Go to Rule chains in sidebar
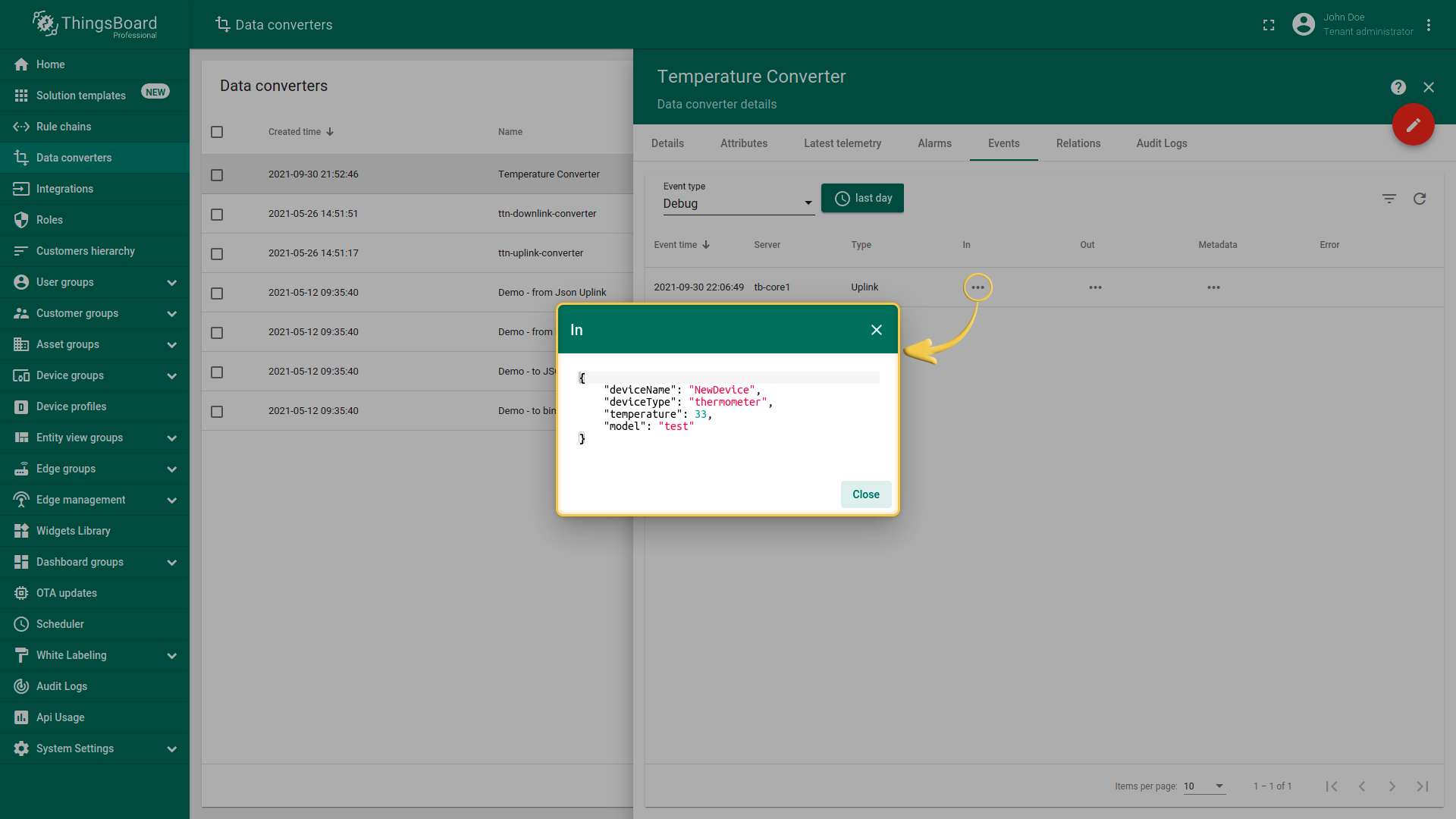1456x819 pixels. (64, 127)
